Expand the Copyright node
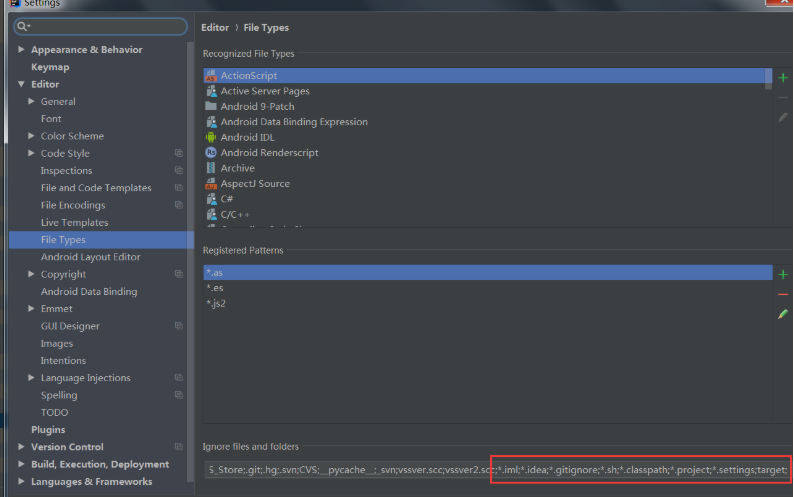The height and width of the screenshot is (497, 794). 31,274
